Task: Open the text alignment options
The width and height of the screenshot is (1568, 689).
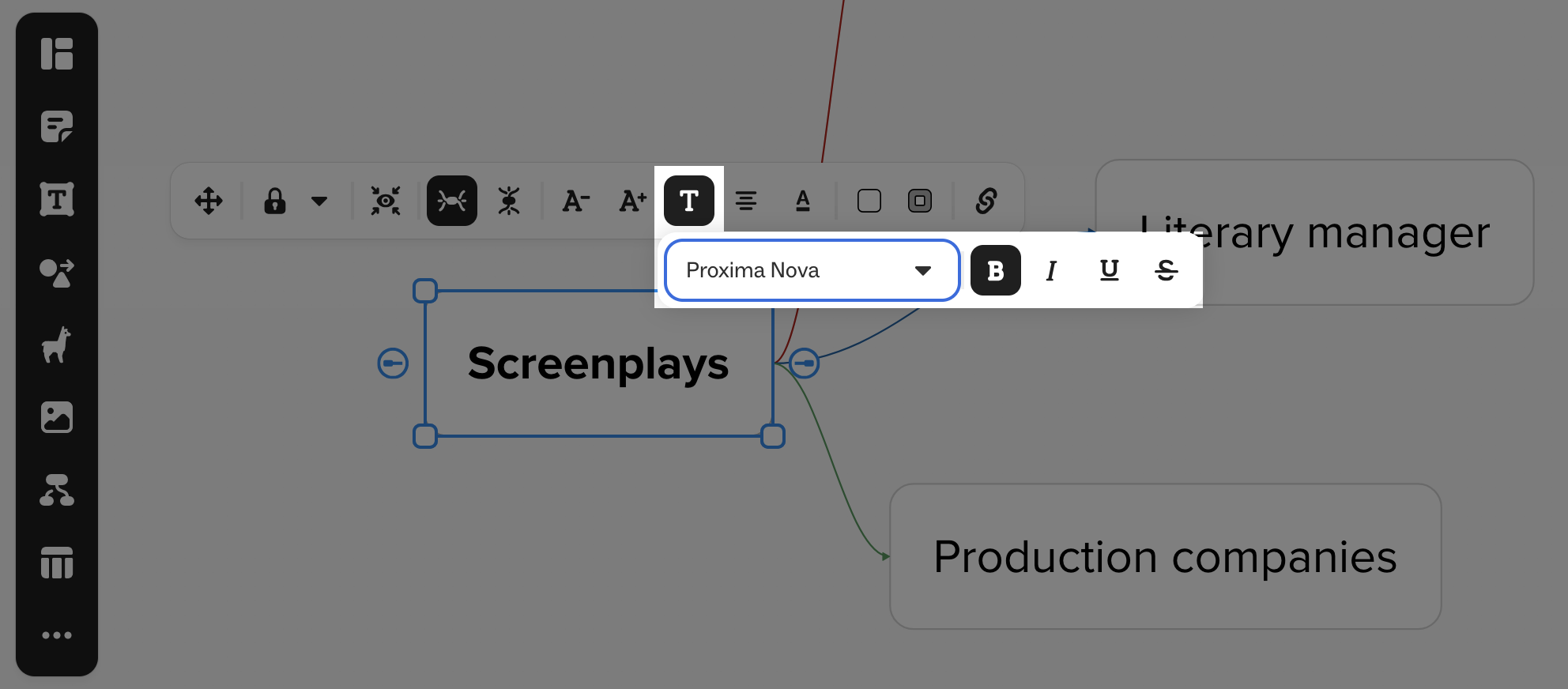Action: 745,201
